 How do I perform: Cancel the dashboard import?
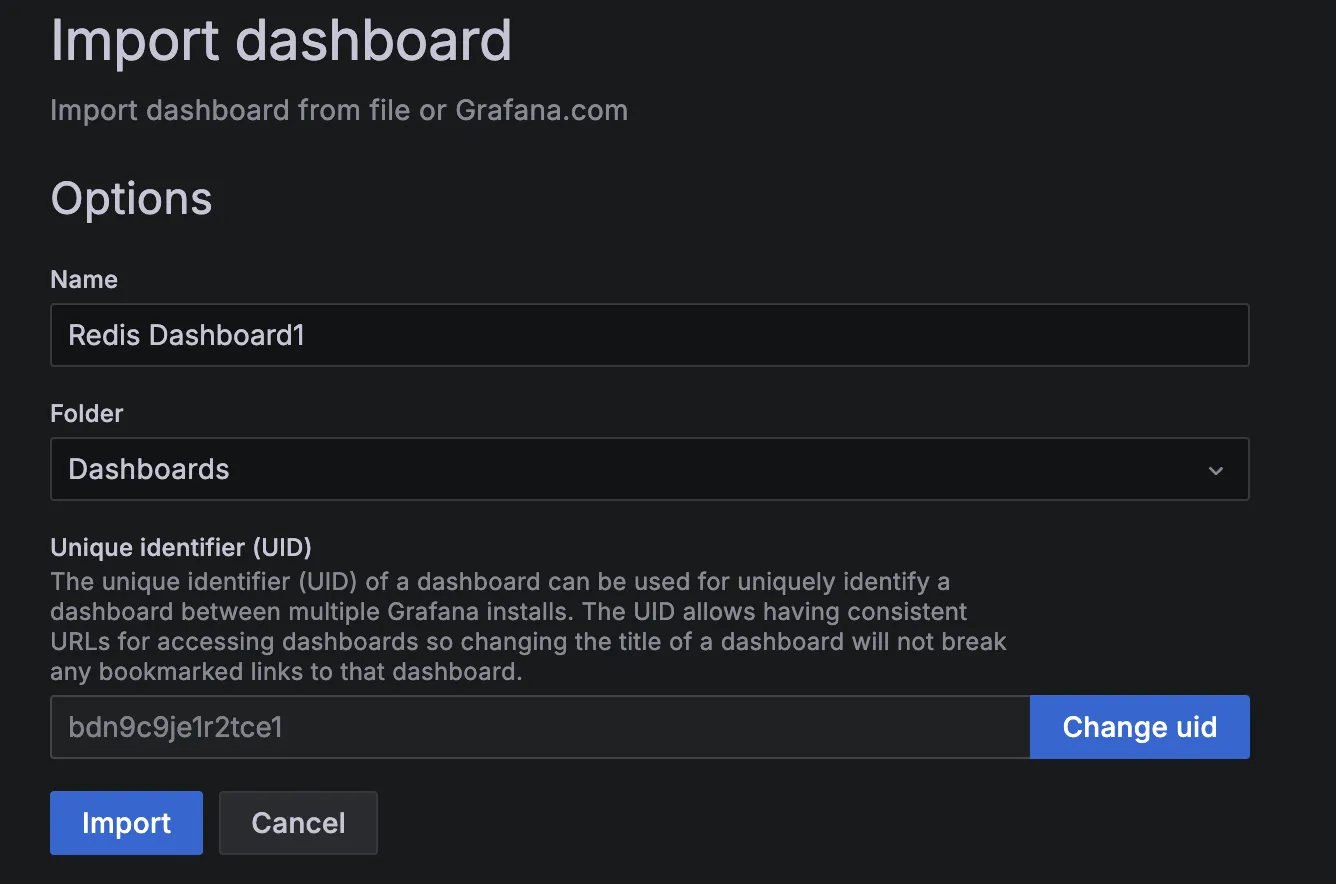point(298,823)
